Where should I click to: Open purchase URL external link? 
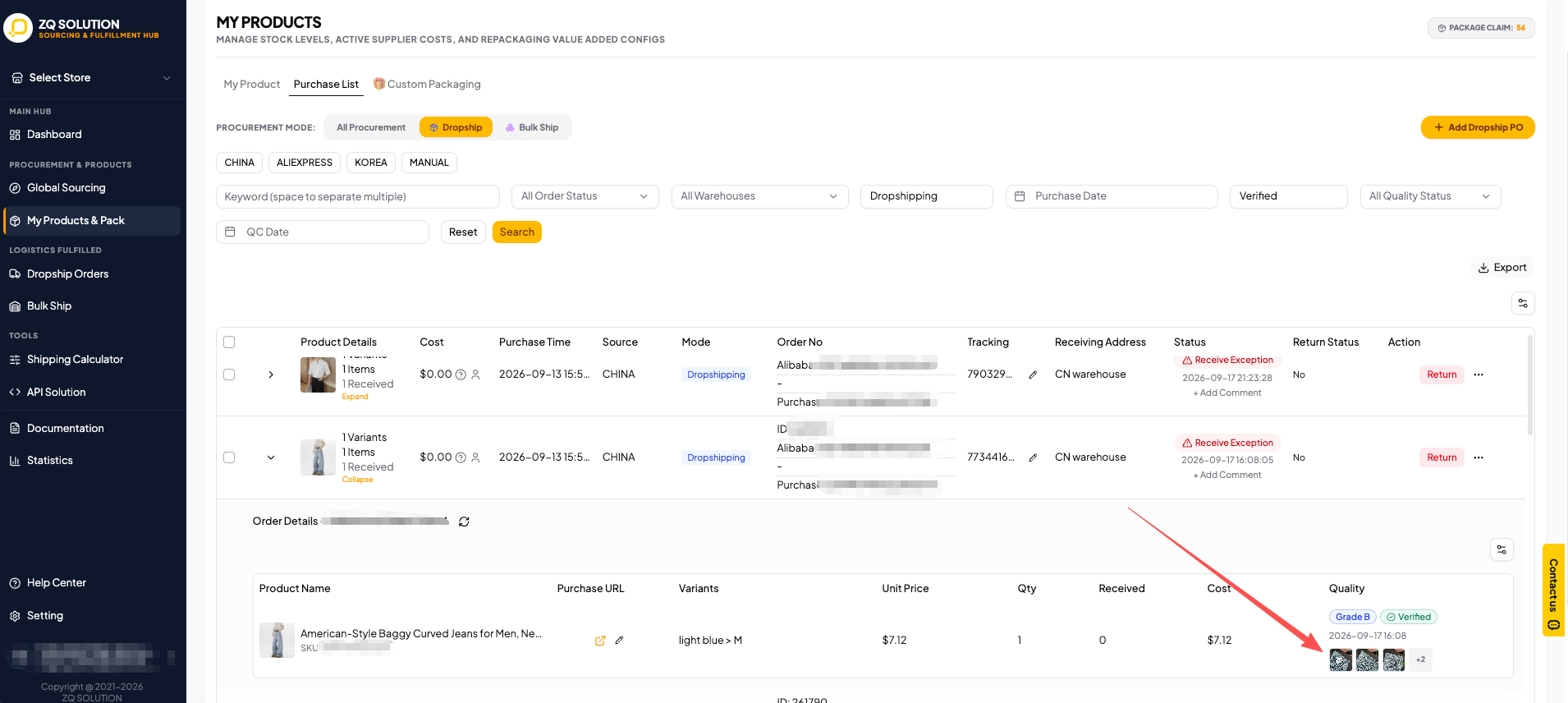(600, 641)
